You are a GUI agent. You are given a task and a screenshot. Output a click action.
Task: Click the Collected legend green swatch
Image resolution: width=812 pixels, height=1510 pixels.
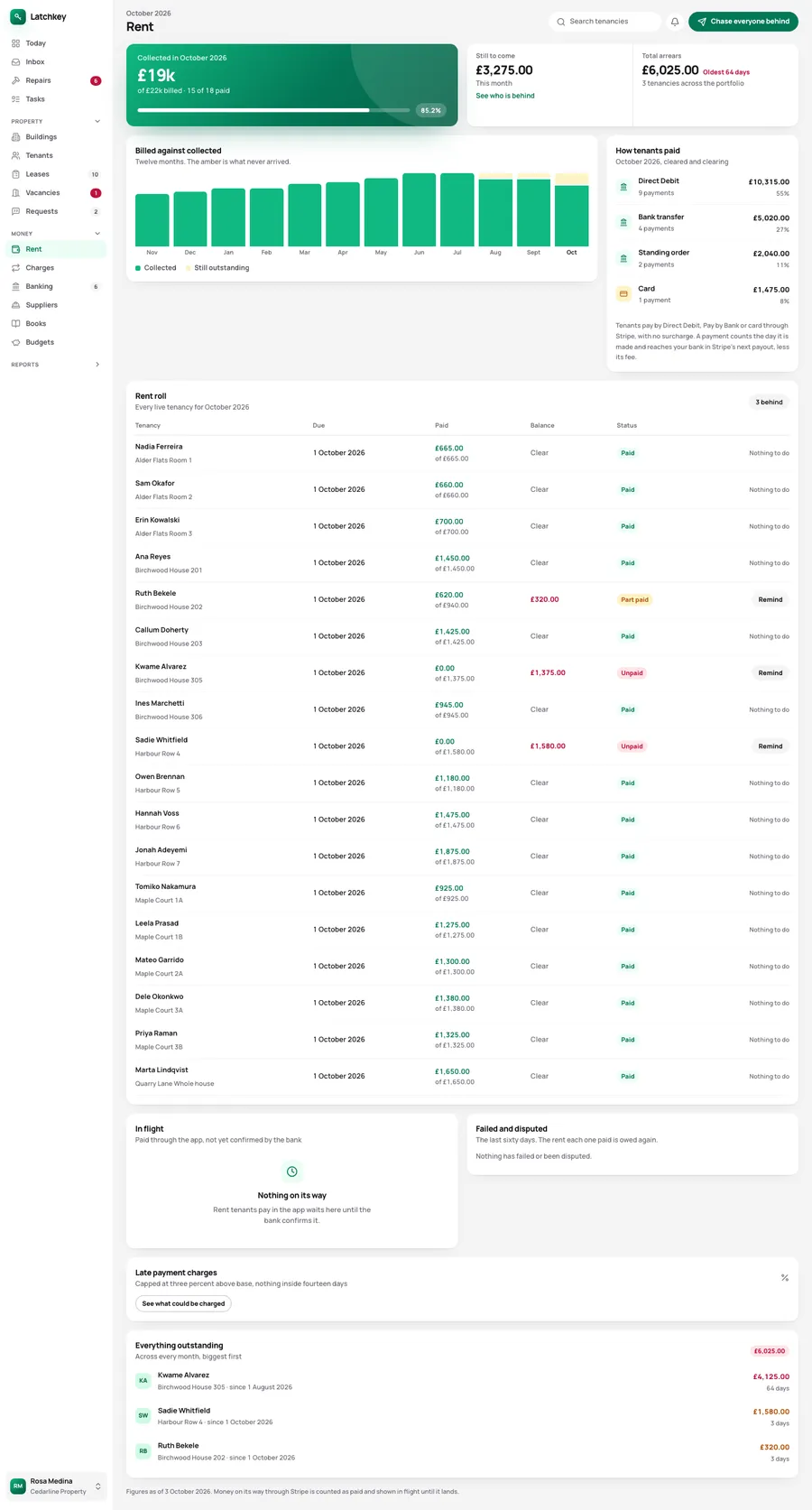pos(138,268)
